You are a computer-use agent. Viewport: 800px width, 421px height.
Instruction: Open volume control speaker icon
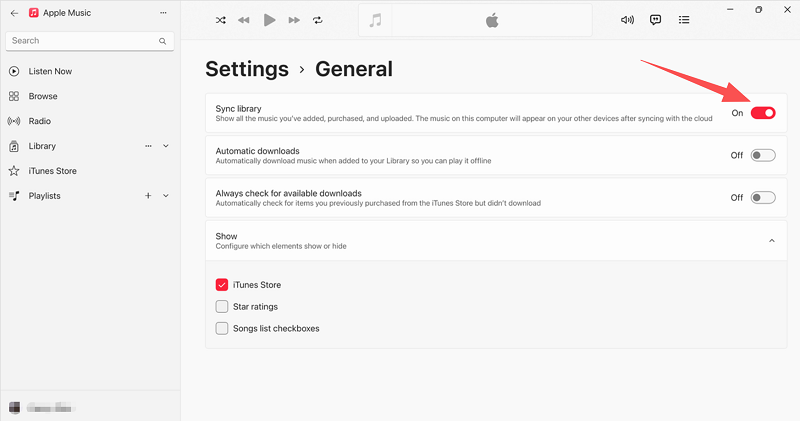pos(627,20)
